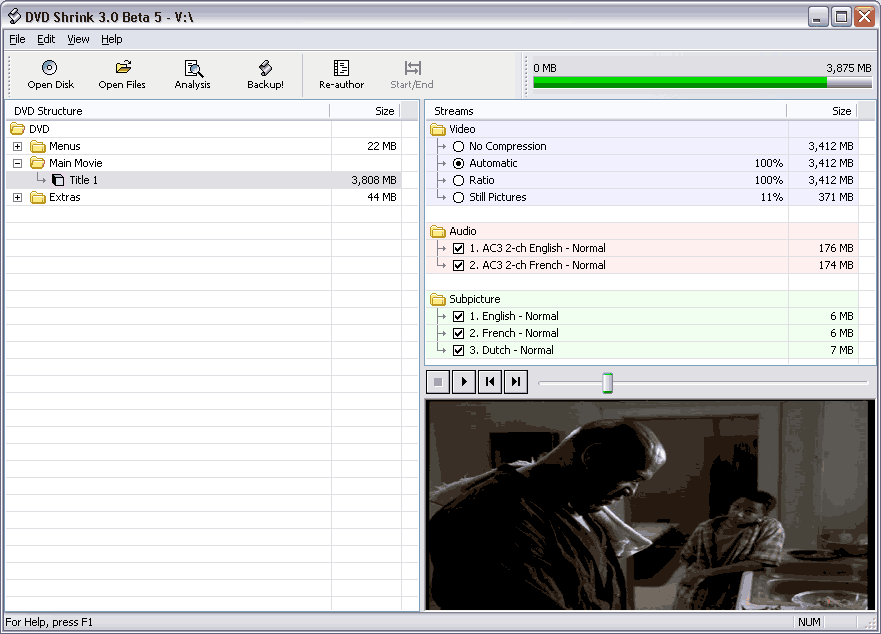Image resolution: width=881 pixels, height=634 pixels.
Task: Click the Main Movie folder icon
Action: tap(38, 164)
